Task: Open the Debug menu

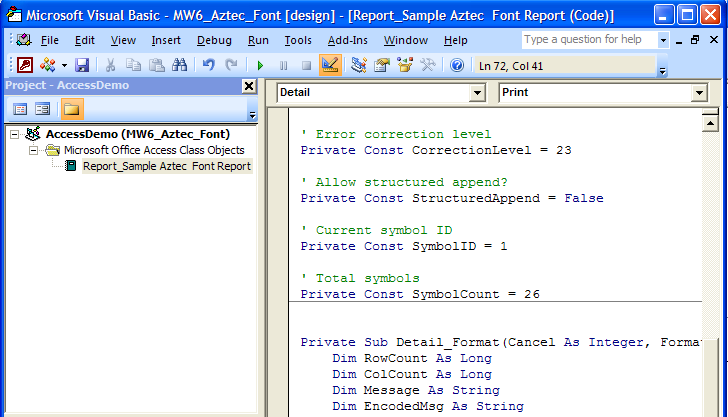Action: [214, 40]
